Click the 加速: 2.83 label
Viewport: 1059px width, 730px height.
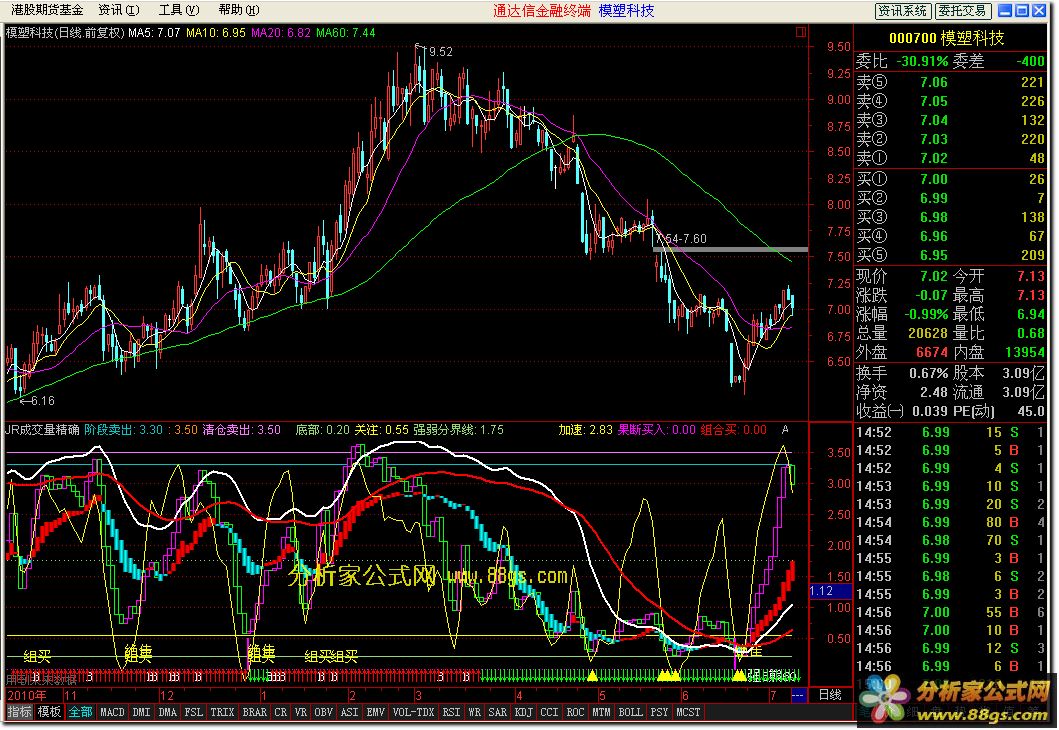click(x=586, y=429)
